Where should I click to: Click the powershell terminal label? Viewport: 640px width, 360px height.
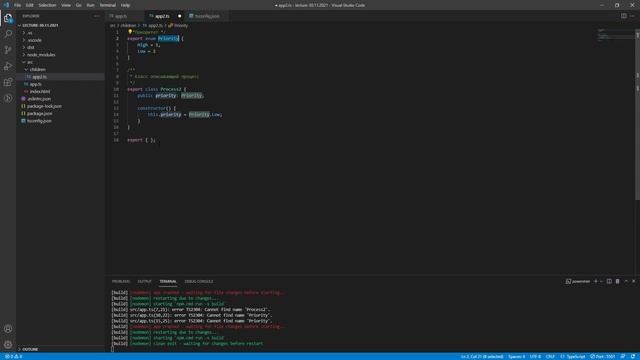[x=578, y=281]
